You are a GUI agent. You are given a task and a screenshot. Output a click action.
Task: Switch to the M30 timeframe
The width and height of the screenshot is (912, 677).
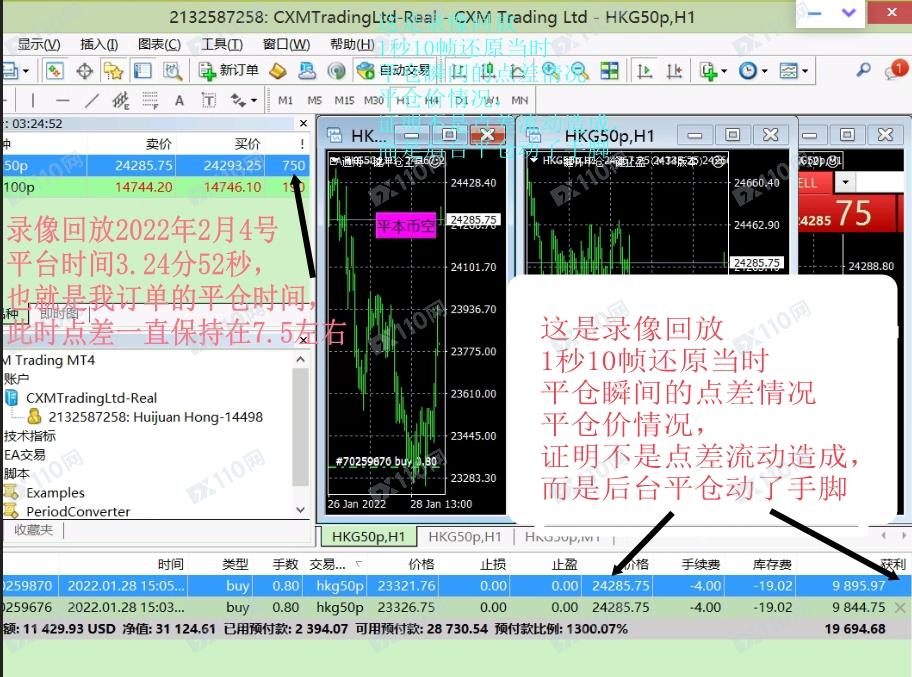tap(374, 101)
